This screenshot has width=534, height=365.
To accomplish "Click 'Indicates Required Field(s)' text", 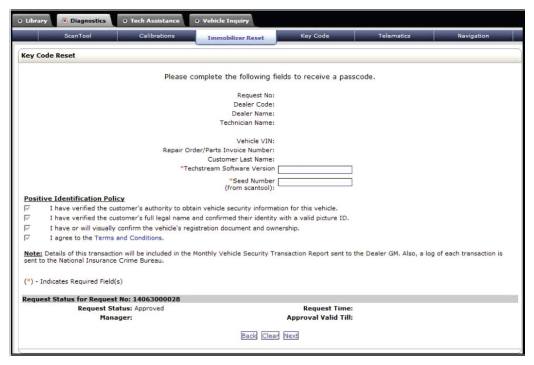I will [81, 282].
